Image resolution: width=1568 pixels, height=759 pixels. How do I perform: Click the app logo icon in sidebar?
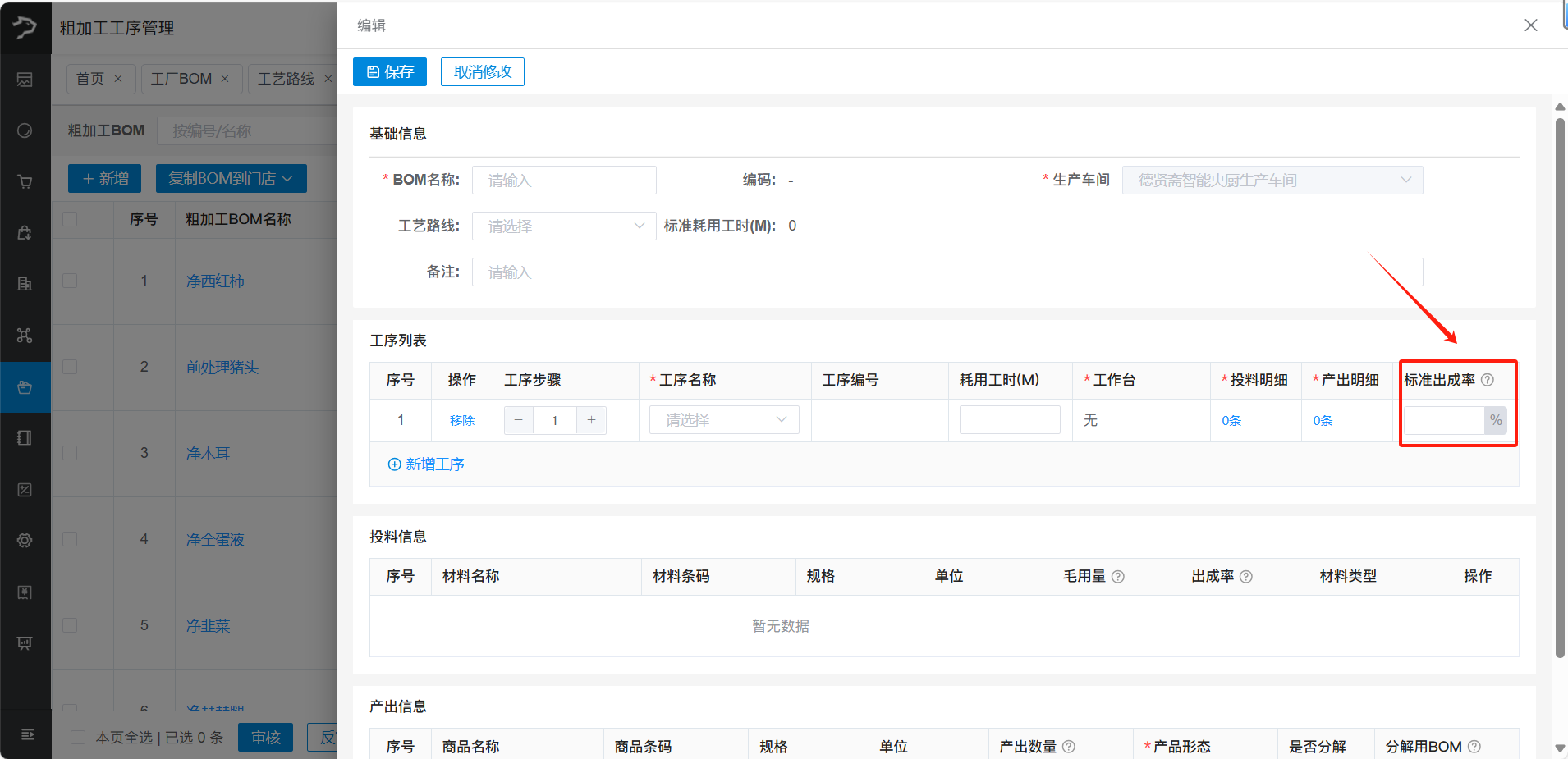tap(25, 27)
